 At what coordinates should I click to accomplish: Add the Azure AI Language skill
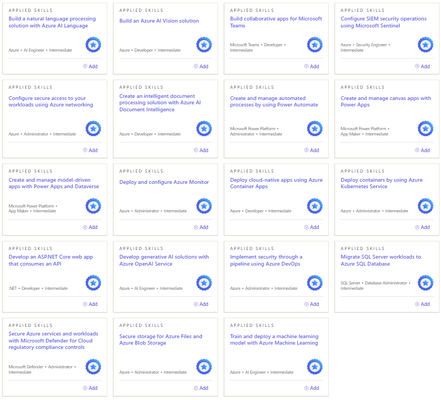pyautogui.click(x=90, y=66)
